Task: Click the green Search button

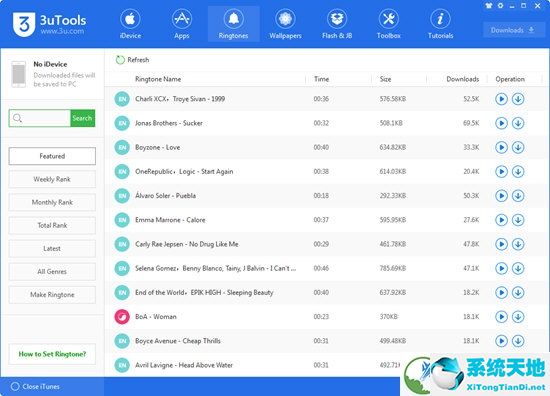Action: point(82,118)
